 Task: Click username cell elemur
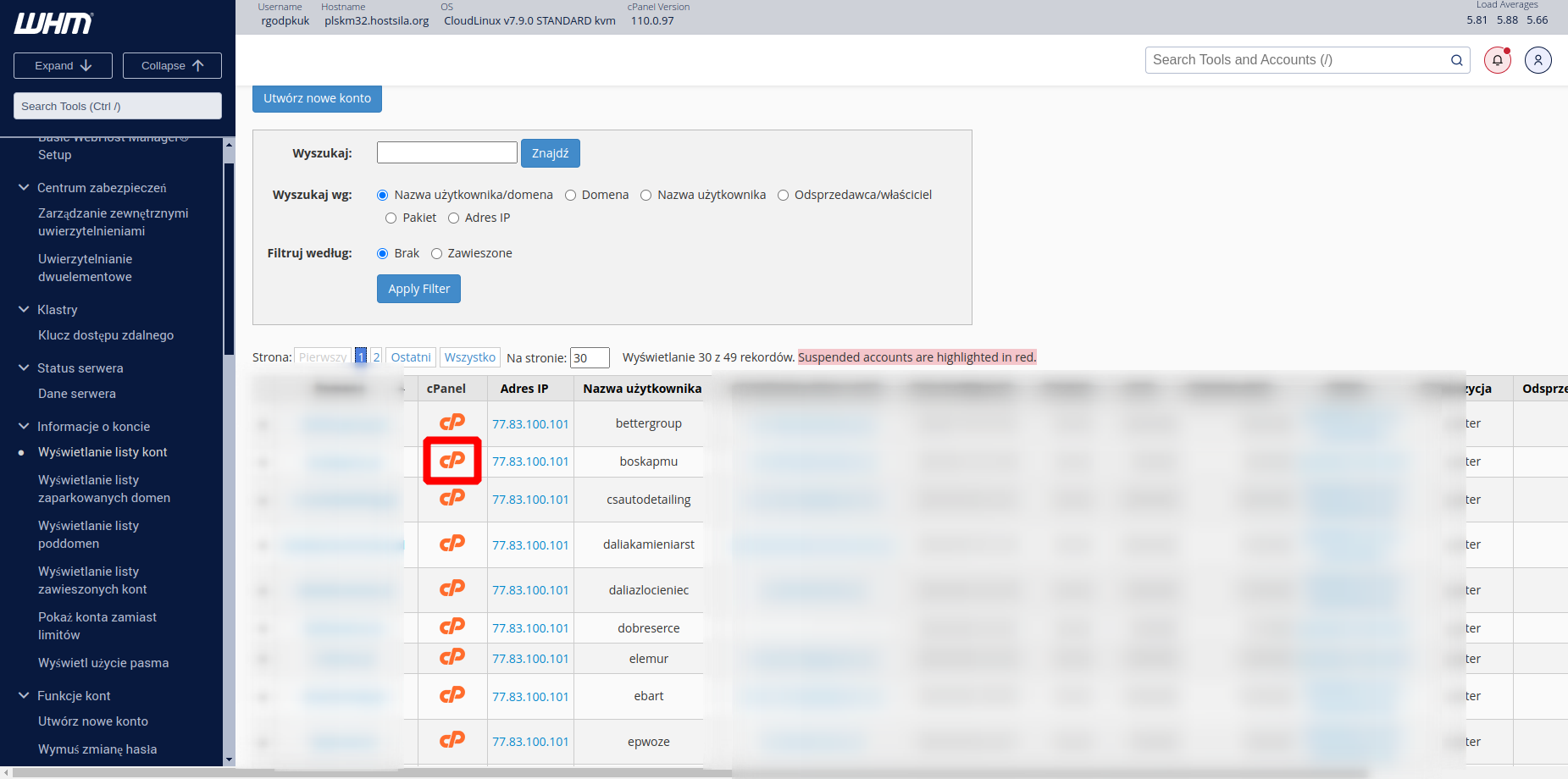[649, 659]
